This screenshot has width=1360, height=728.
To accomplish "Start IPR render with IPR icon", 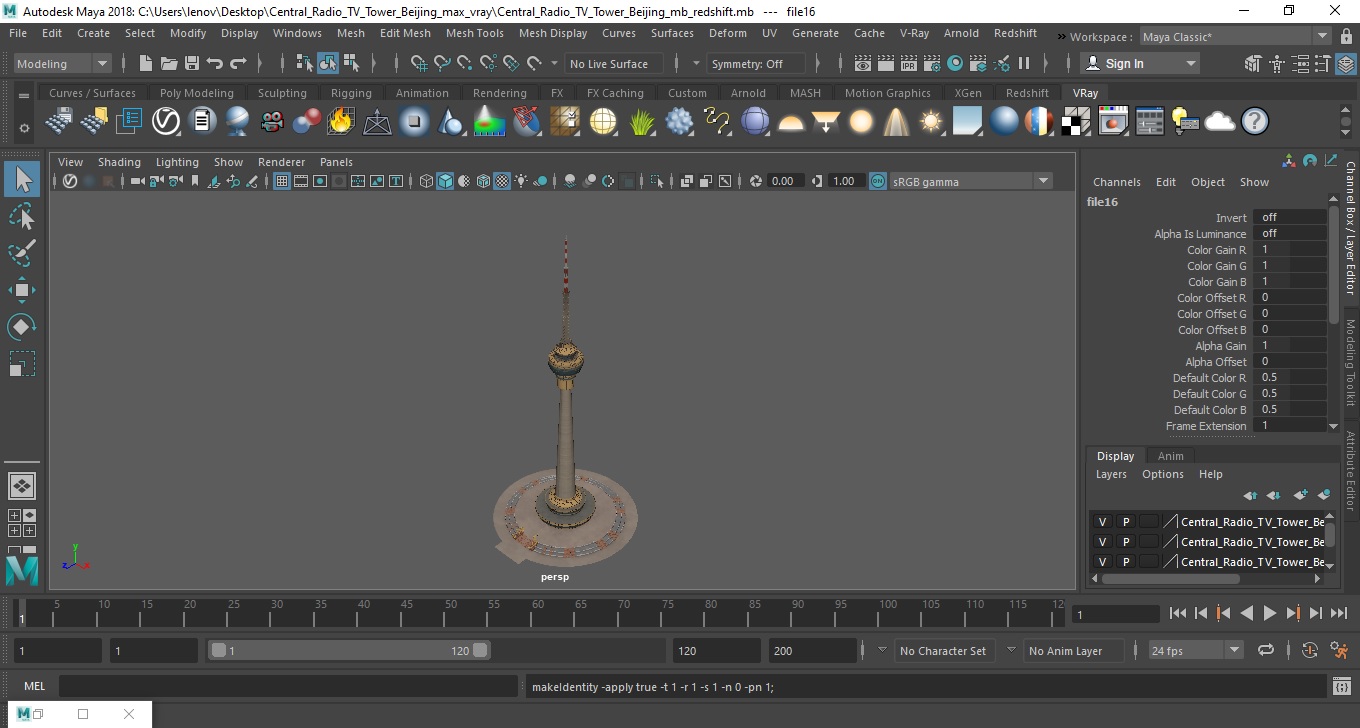I will click(x=909, y=63).
